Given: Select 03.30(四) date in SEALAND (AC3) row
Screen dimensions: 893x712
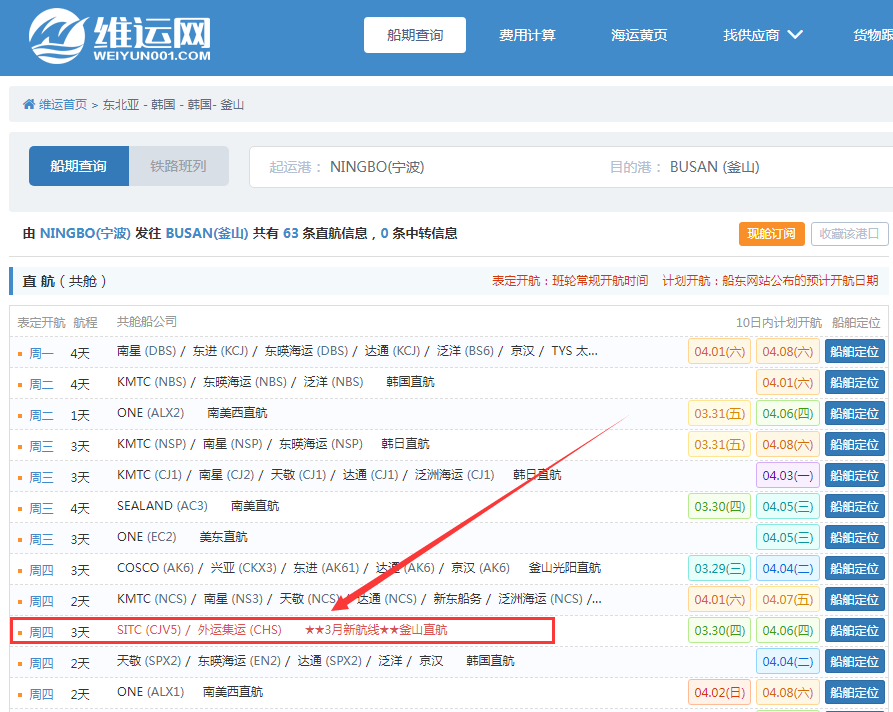Looking at the screenshot, I should click(720, 506).
